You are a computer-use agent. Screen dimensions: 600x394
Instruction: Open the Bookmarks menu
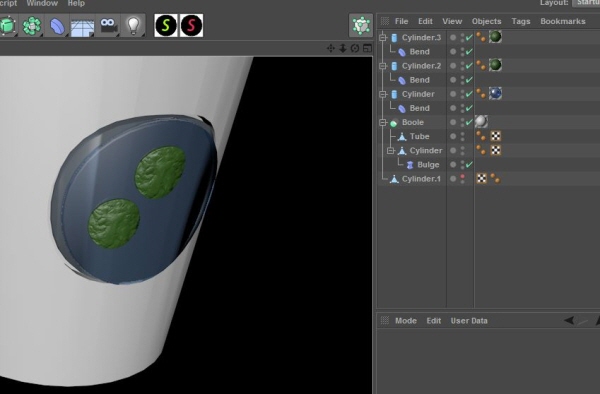click(563, 21)
